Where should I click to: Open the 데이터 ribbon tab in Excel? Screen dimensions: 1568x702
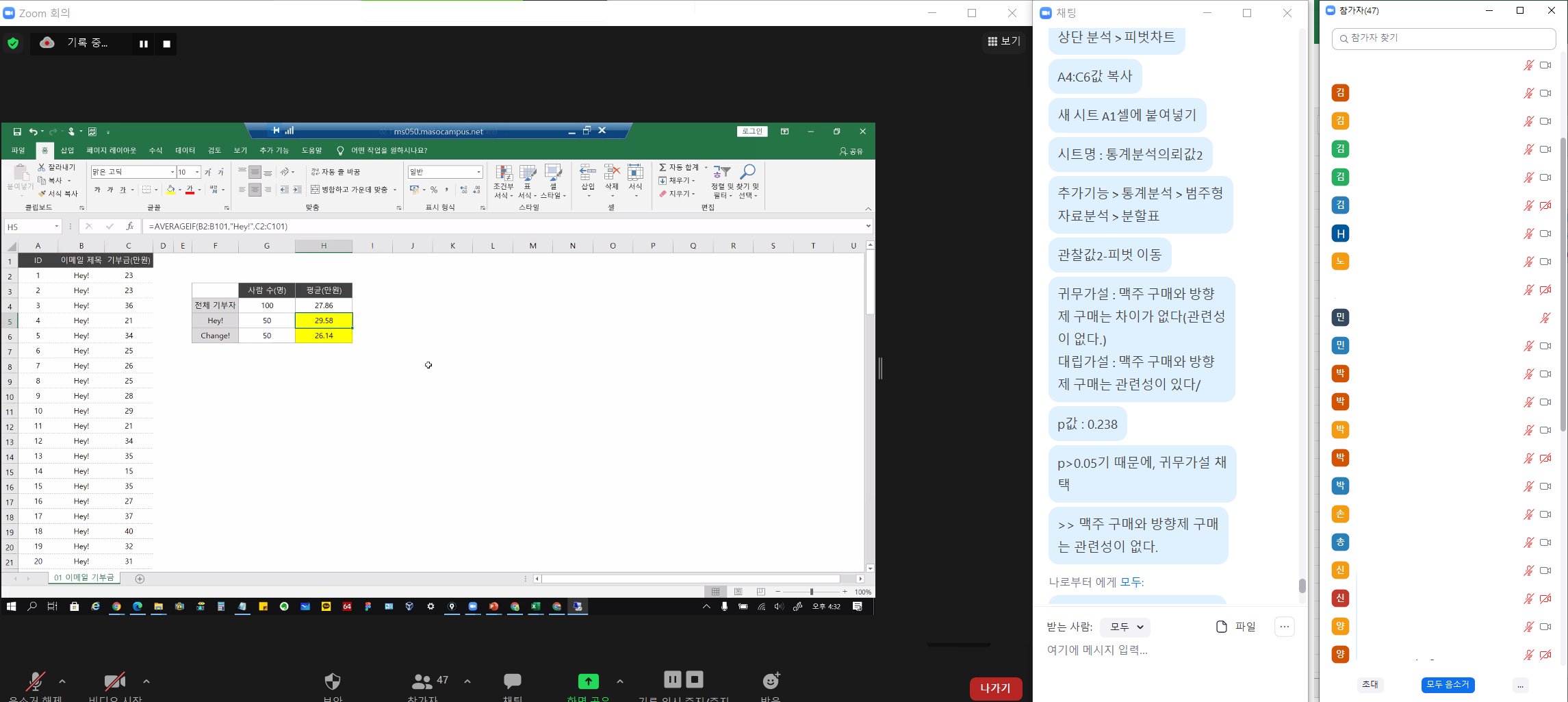point(185,151)
